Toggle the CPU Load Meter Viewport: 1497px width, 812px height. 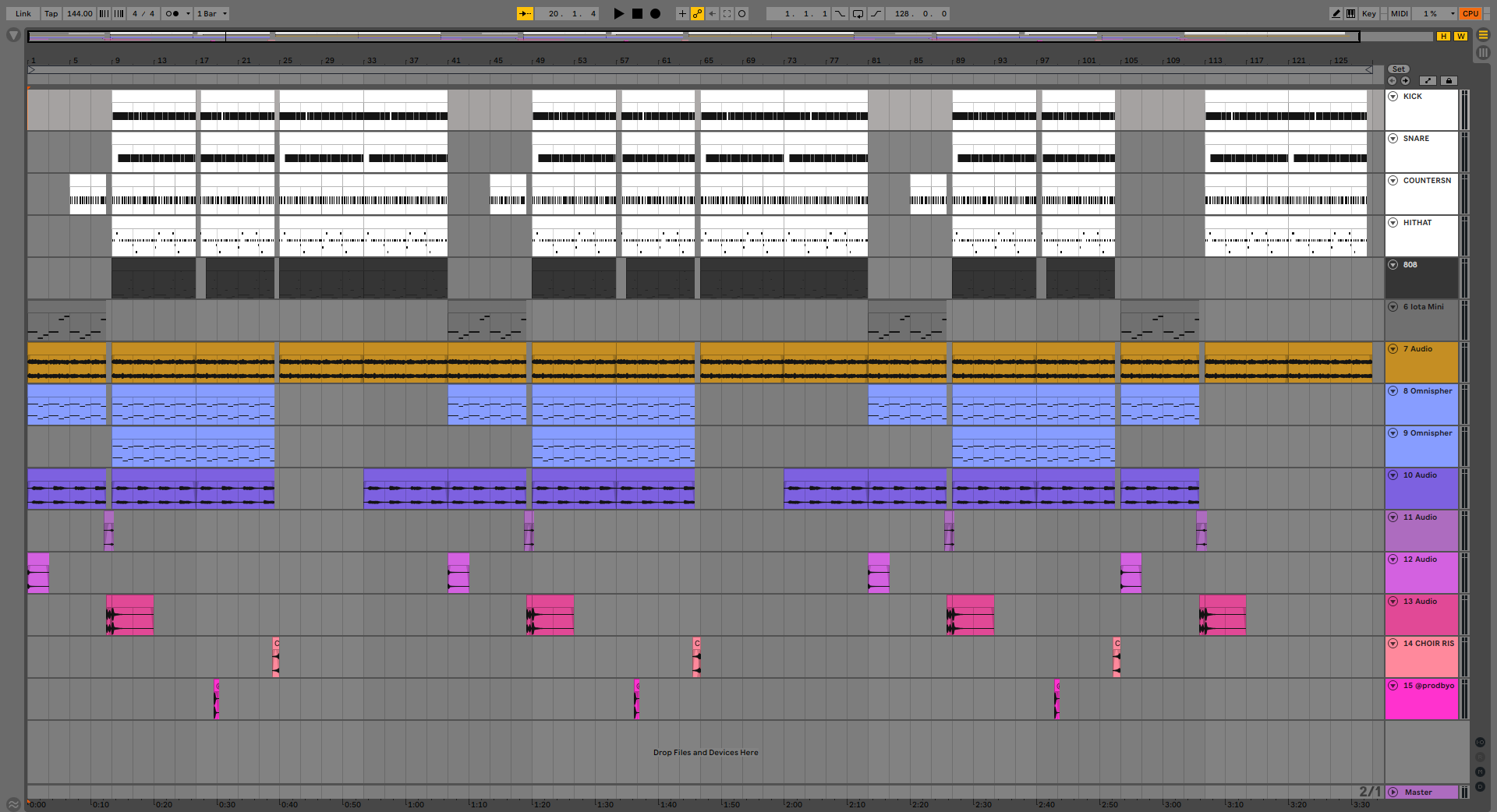pos(1470,13)
